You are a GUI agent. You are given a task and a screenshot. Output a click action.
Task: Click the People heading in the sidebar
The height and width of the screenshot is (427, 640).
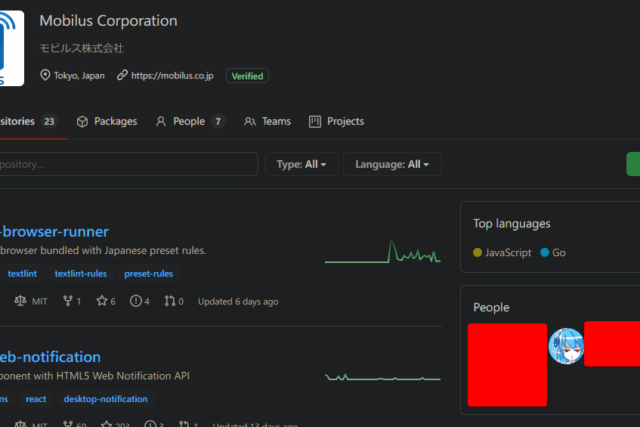(491, 307)
